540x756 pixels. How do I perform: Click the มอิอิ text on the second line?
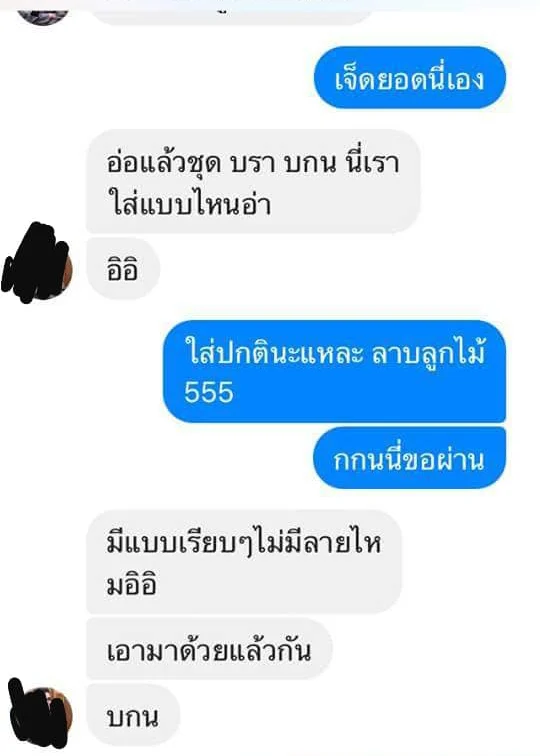pos(131,585)
